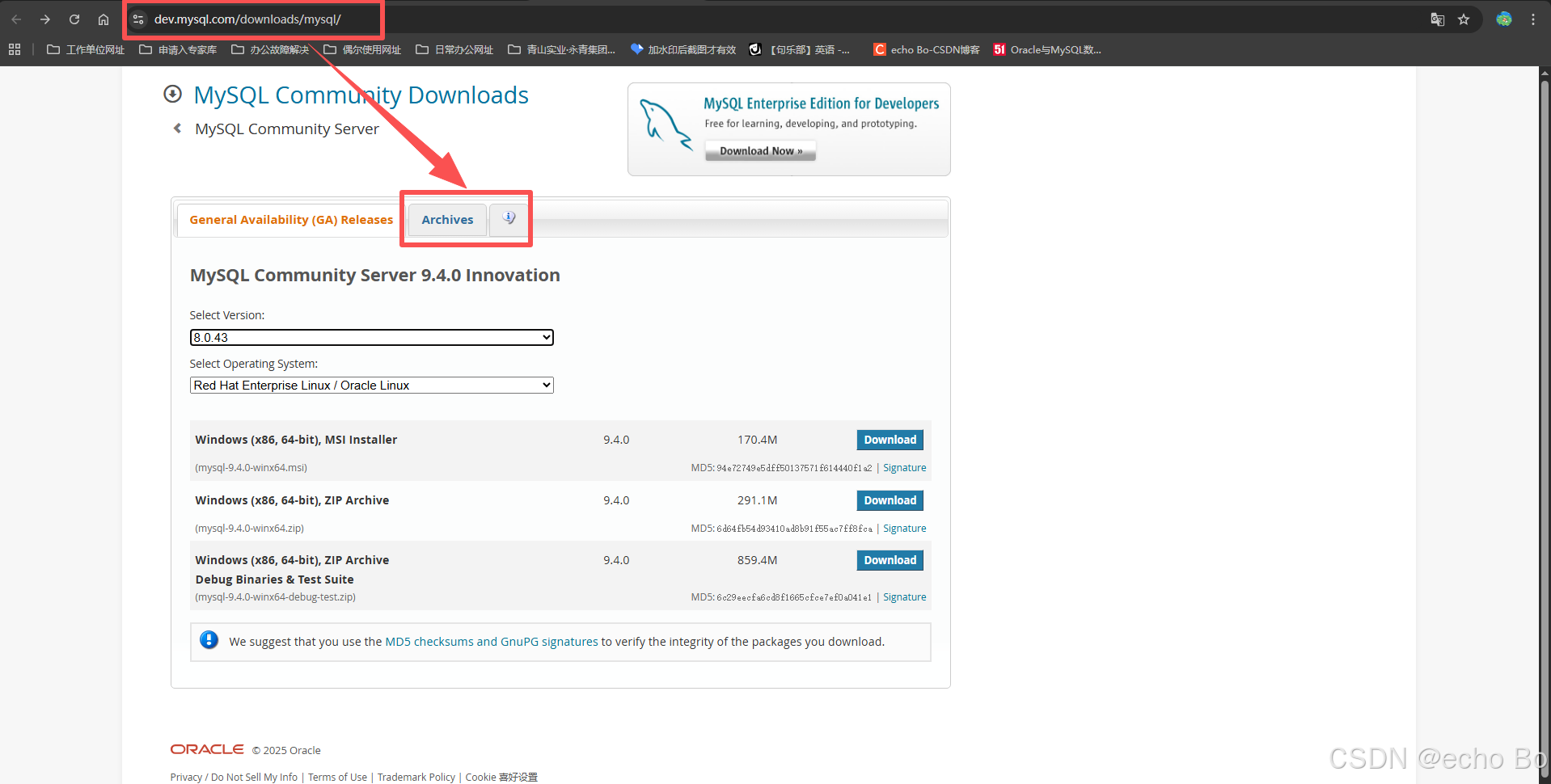Switch to the Archives tab
The image size is (1551, 784).
point(447,219)
